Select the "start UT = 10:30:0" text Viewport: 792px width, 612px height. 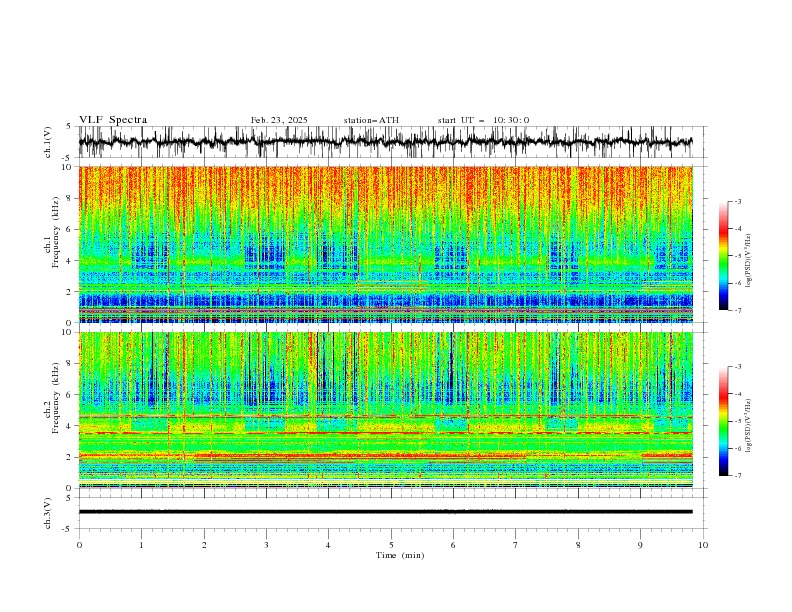pyautogui.click(x=483, y=120)
